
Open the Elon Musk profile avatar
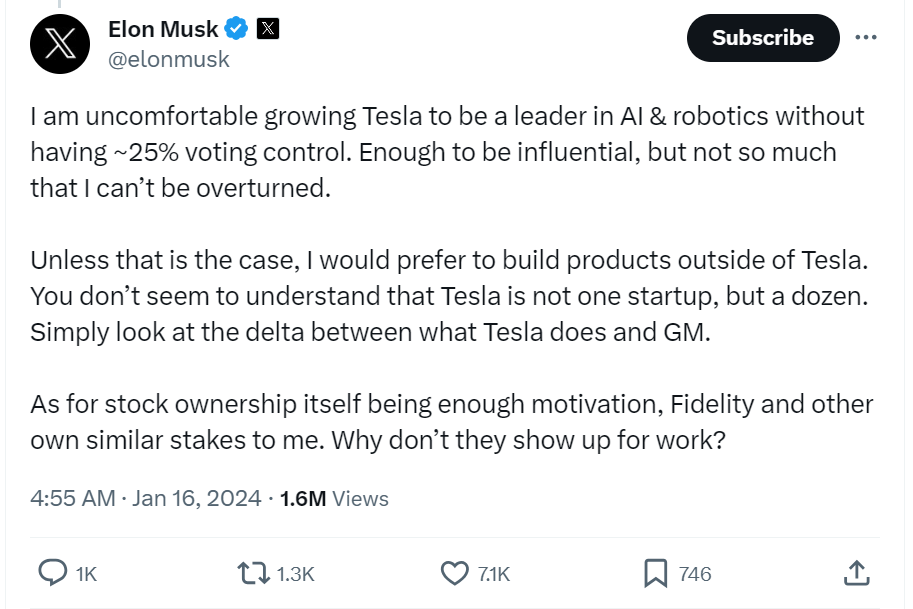tap(61, 44)
